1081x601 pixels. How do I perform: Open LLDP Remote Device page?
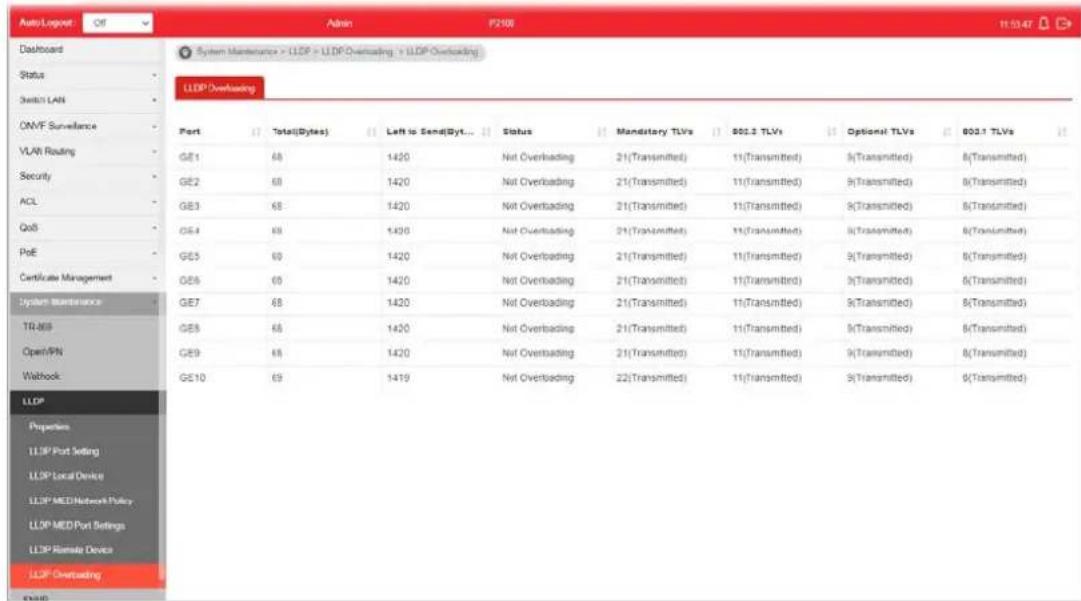coord(84,550)
